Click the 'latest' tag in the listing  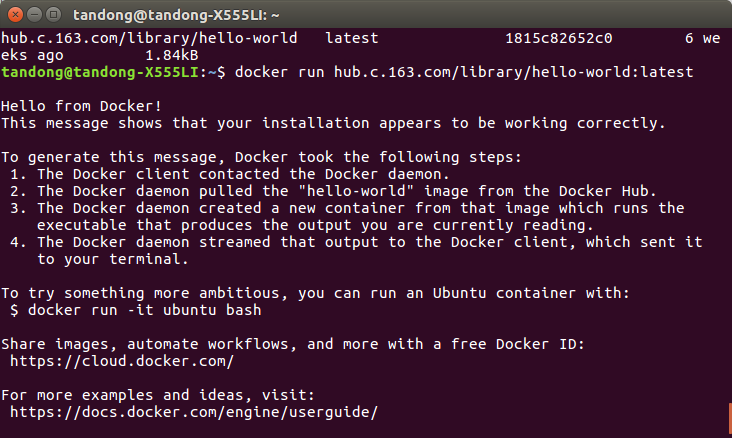point(352,38)
